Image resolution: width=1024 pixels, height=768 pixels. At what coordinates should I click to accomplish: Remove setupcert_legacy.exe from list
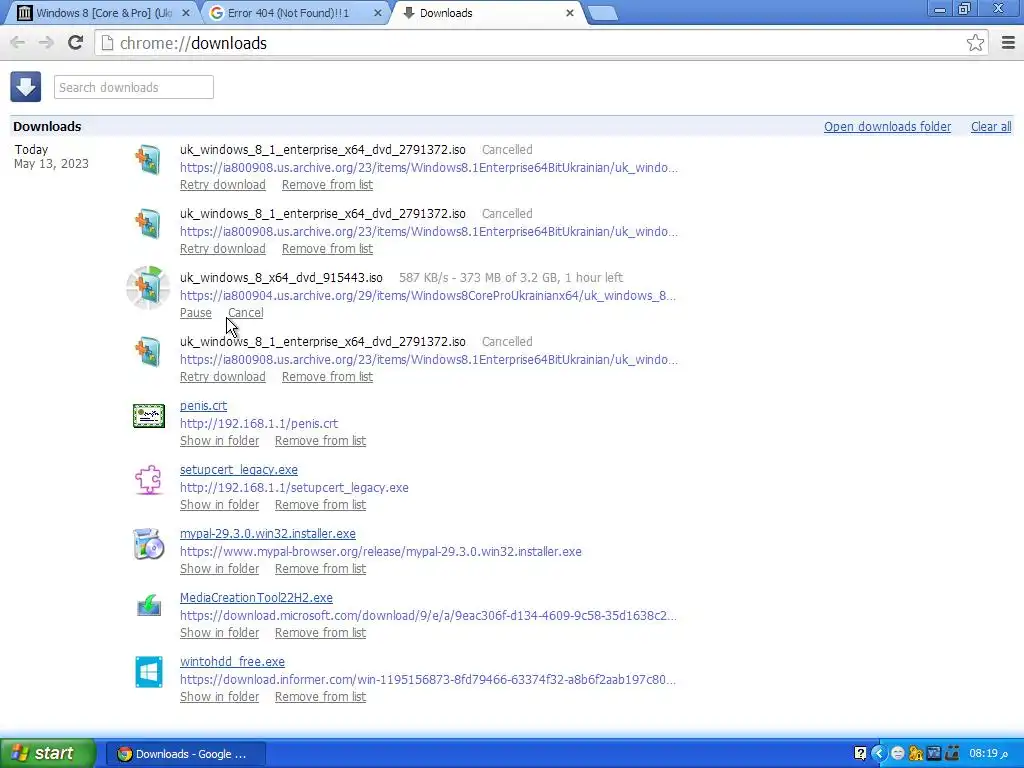pos(320,505)
